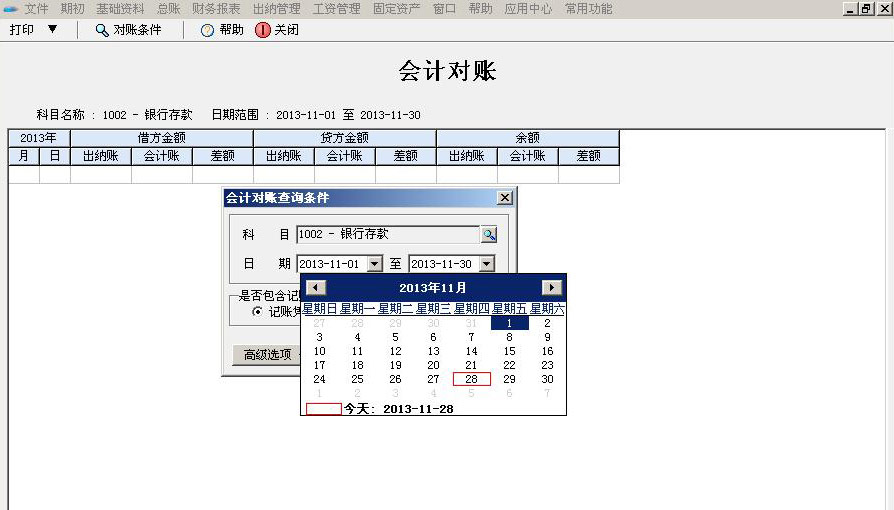Open the end date dropdown arrow
894x510 pixels.
tap(486, 264)
